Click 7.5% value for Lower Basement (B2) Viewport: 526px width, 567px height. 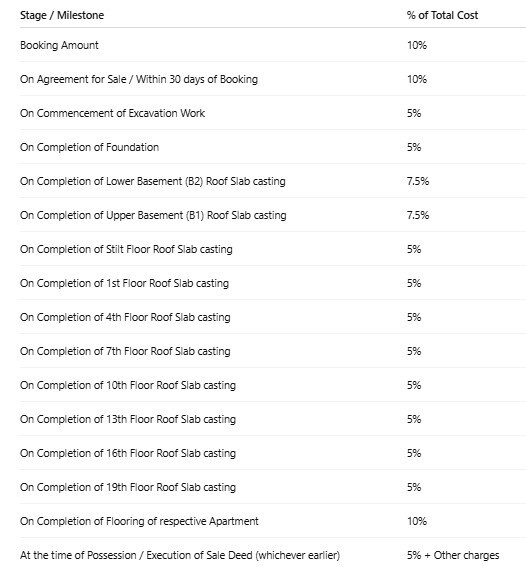pyautogui.click(x=418, y=181)
